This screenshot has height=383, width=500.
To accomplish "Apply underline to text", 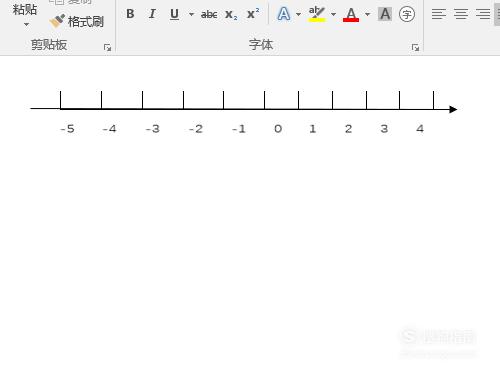I will pos(174,14).
